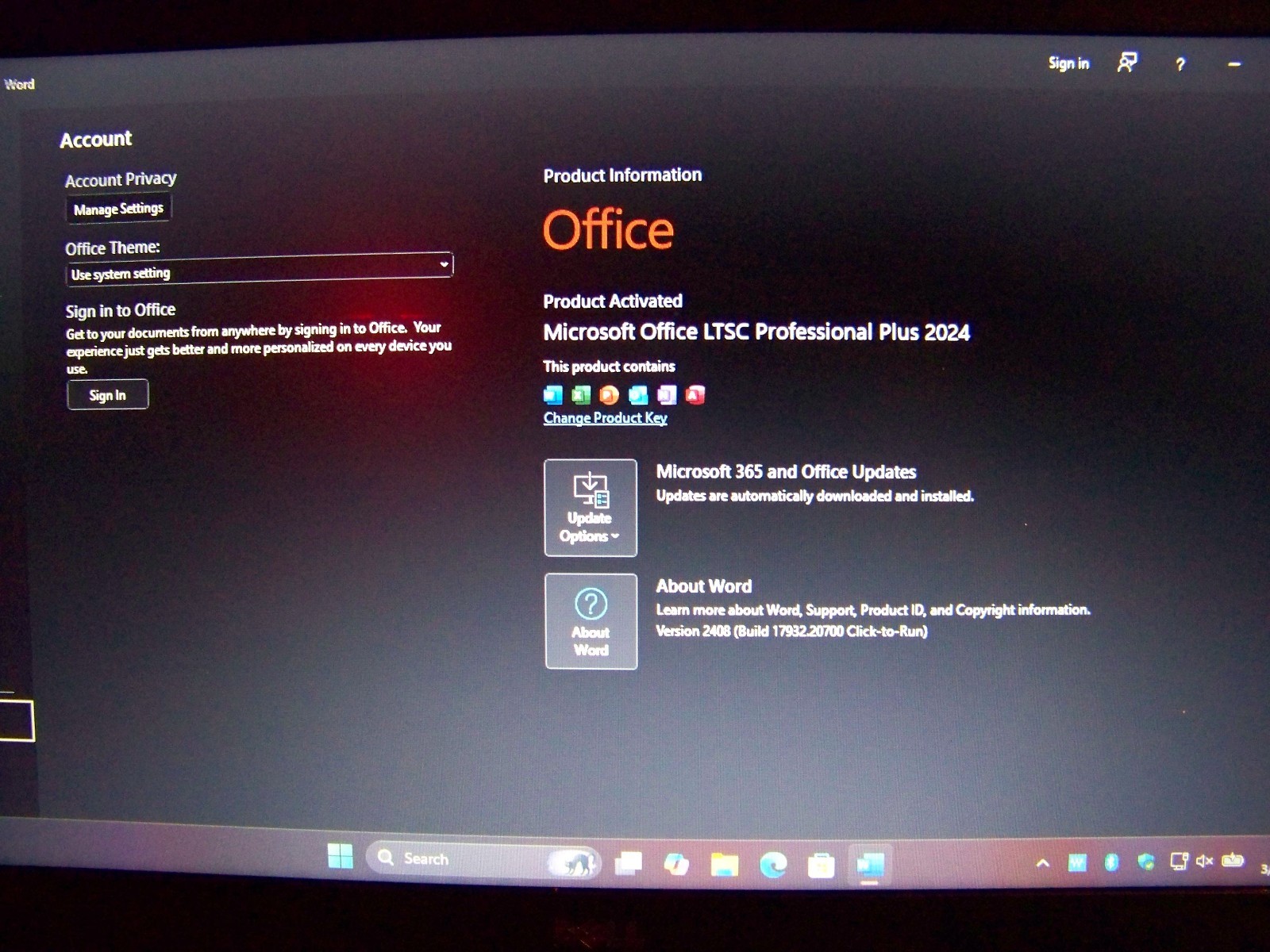Open the Update Options menu button
Screen dimensions: 1270x952
pyautogui.click(x=591, y=508)
